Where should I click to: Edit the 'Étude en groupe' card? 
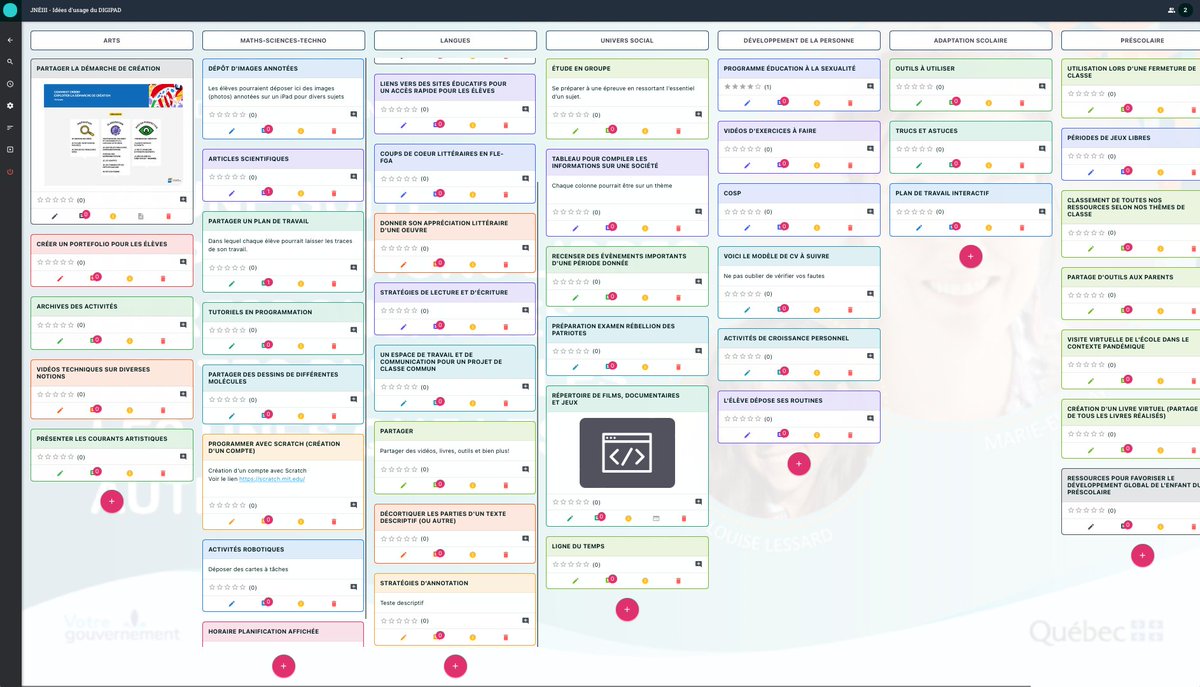575,130
